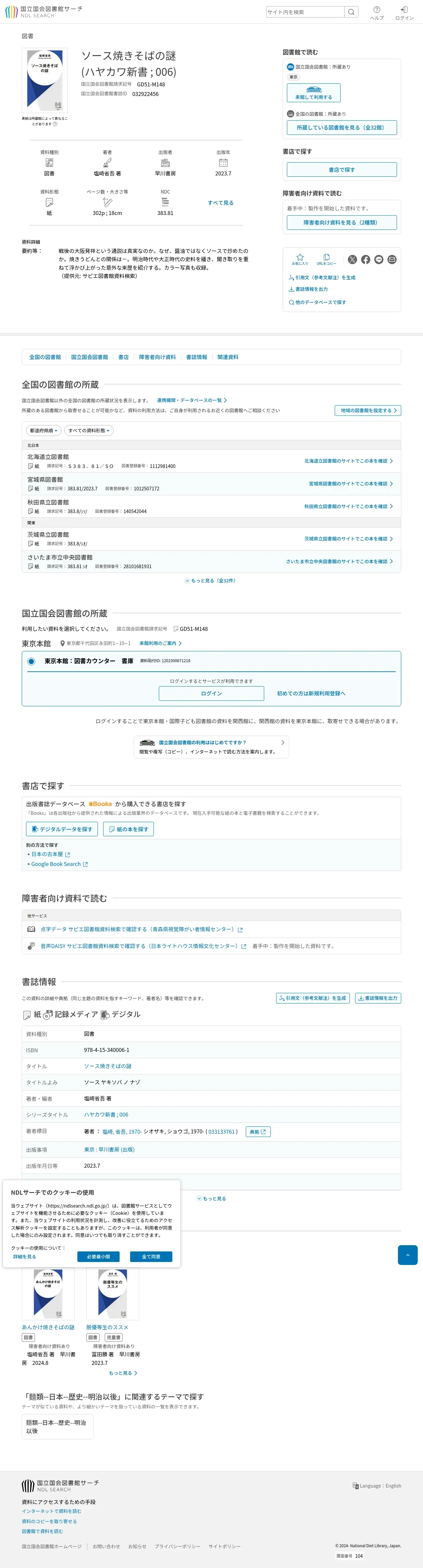This screenshot has width=423, height=1568.
Task: Switch language via Language：English
Action: (x=377, y=1485)
